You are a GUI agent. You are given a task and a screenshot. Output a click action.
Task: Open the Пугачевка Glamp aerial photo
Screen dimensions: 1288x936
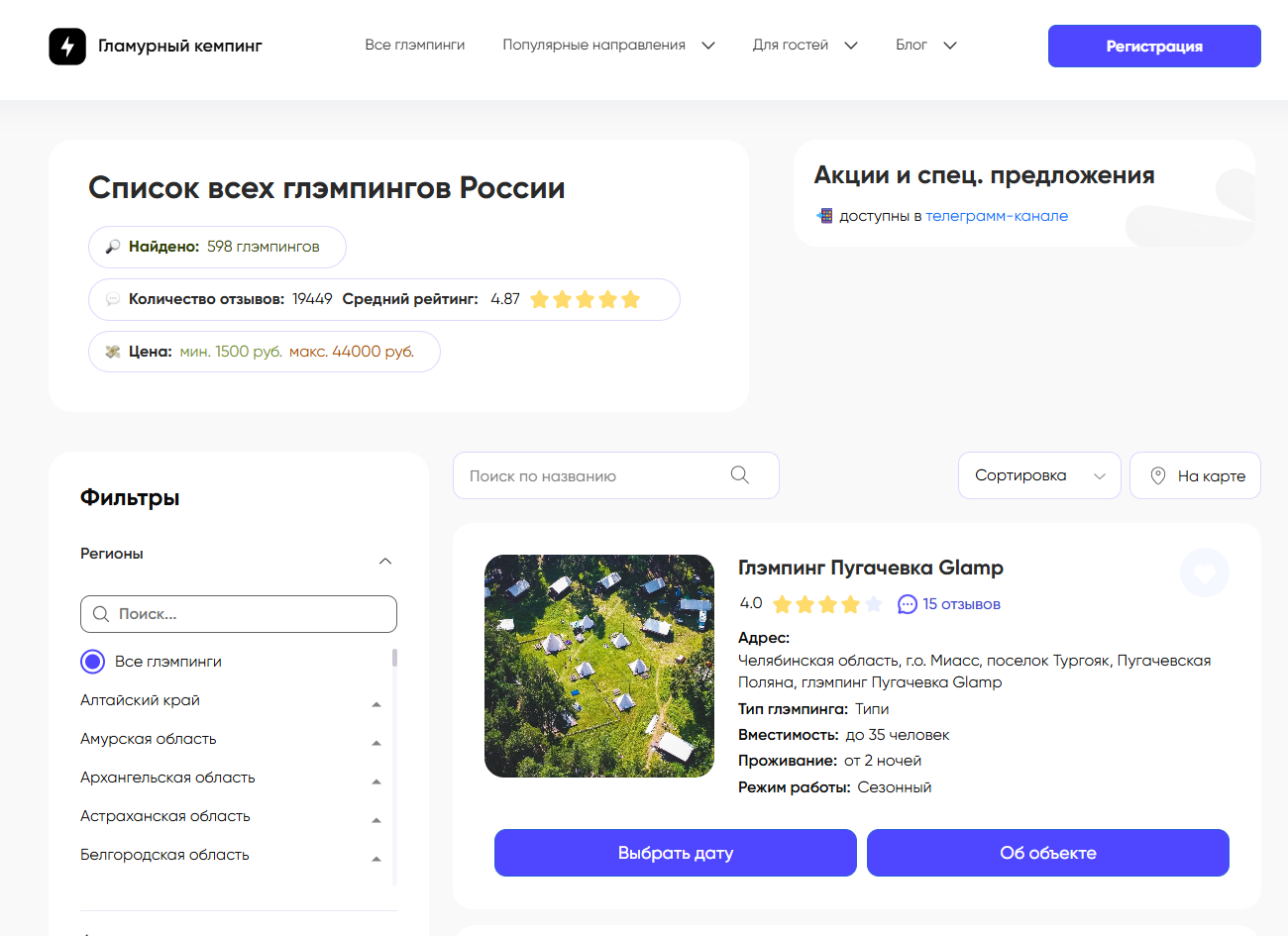pyautogui.click(x=598, y=666)
